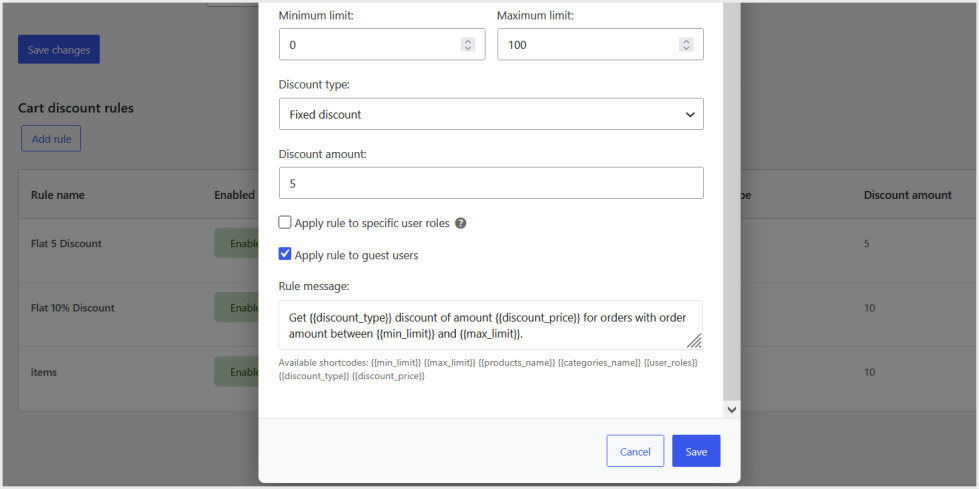Click the modal scrollbar down arrow

click(732, 410)
